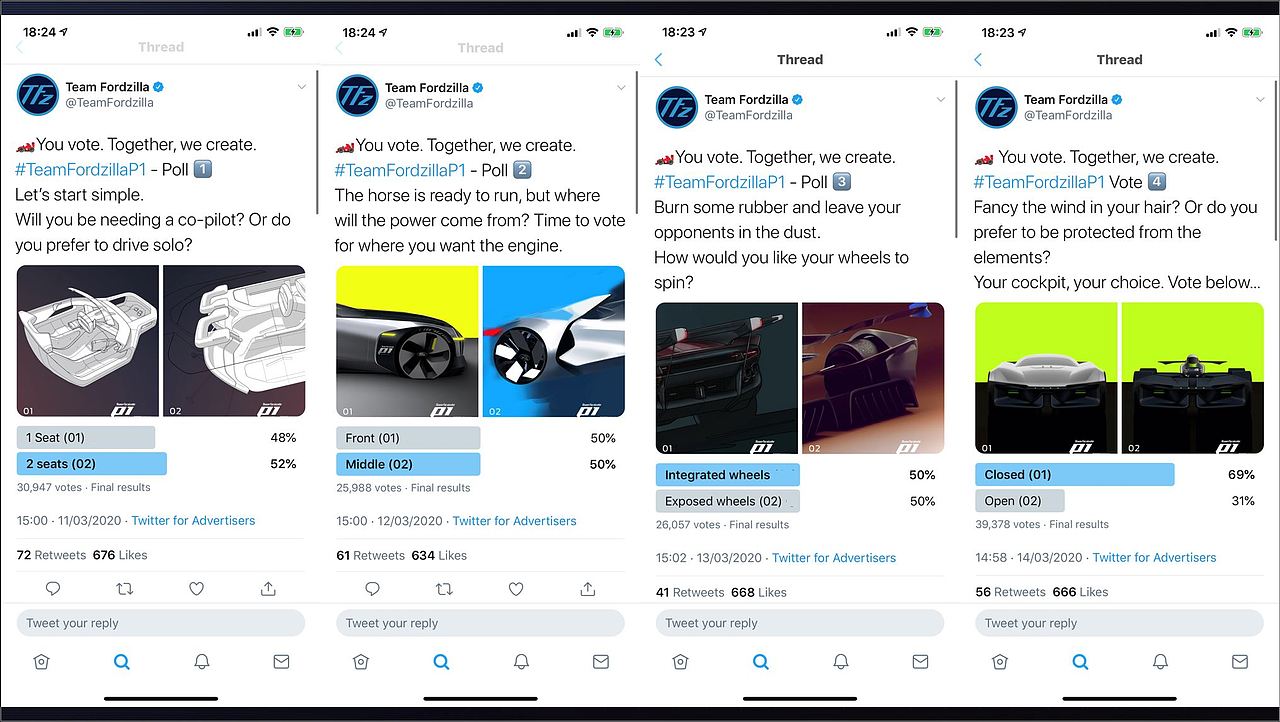Tap the retweet icon under 634 Likes tweet
This screenshot has height=722, width=1280.
444,589
